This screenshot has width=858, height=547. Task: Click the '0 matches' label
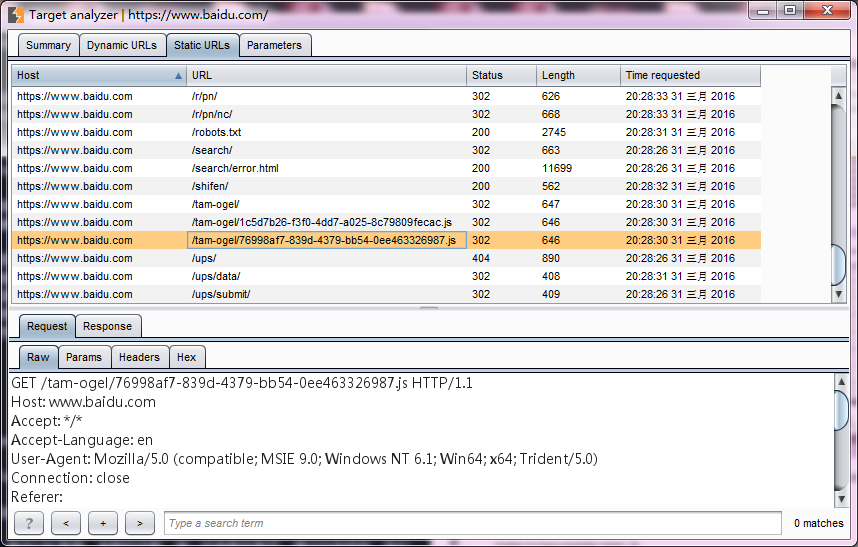coord(819,523)
